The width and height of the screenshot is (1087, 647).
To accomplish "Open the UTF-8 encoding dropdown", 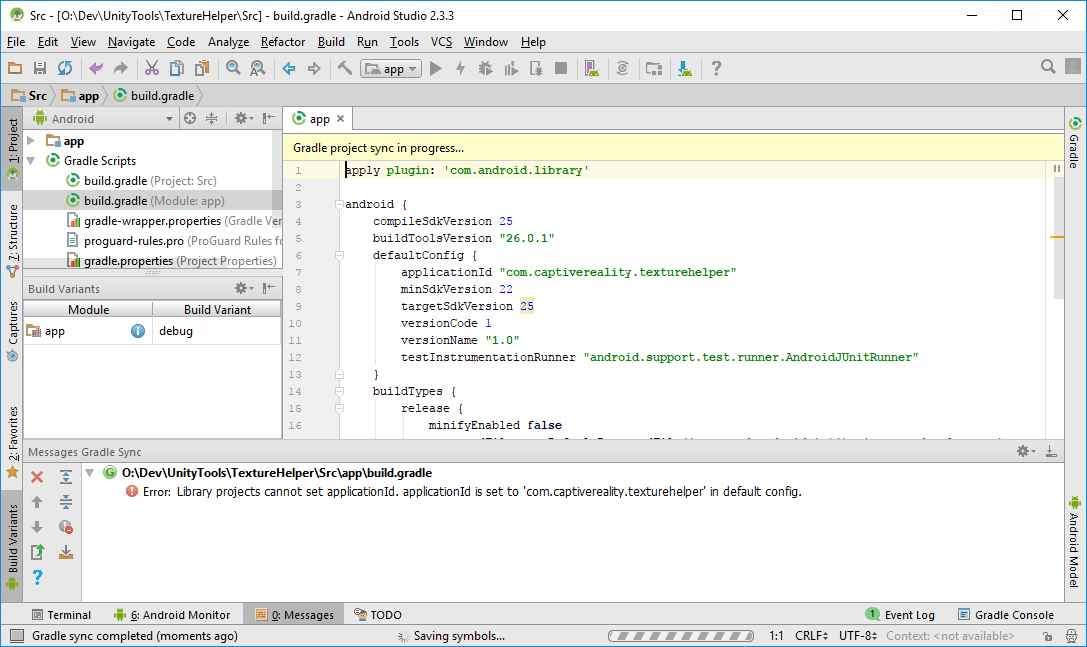I will click(858, 636).
